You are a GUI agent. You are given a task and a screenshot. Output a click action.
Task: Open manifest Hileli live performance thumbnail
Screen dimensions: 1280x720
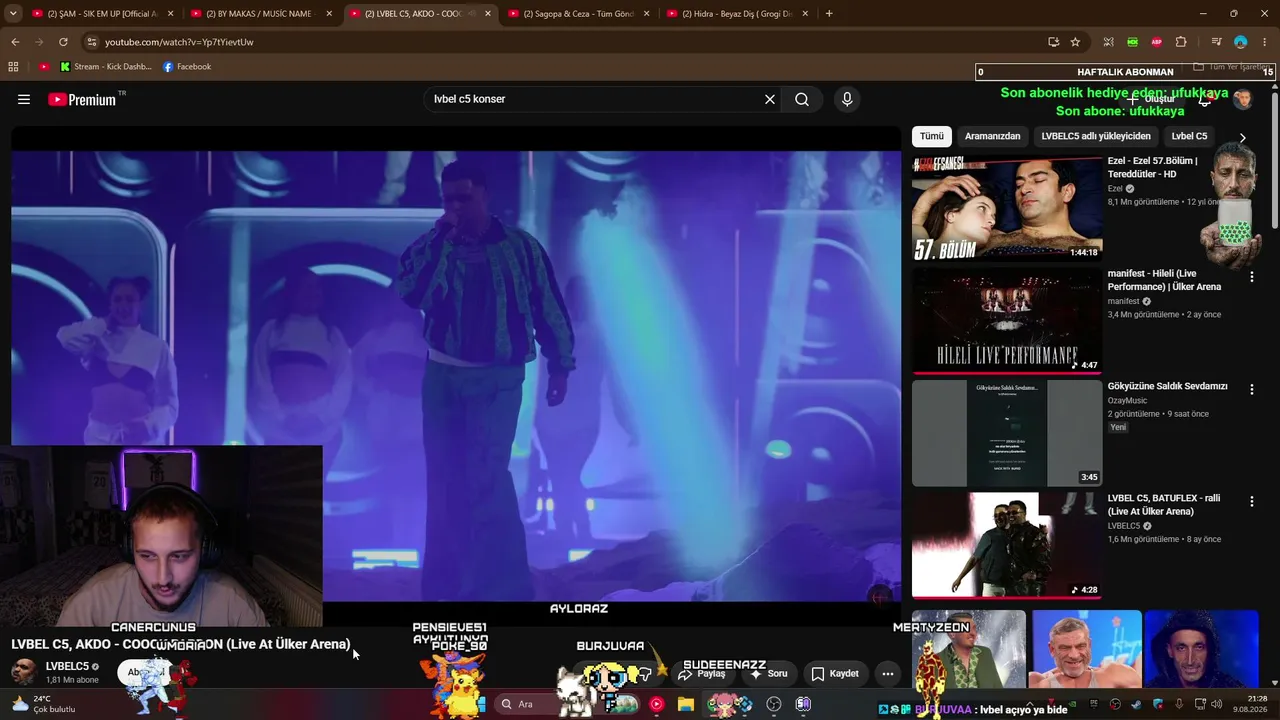1007,321
